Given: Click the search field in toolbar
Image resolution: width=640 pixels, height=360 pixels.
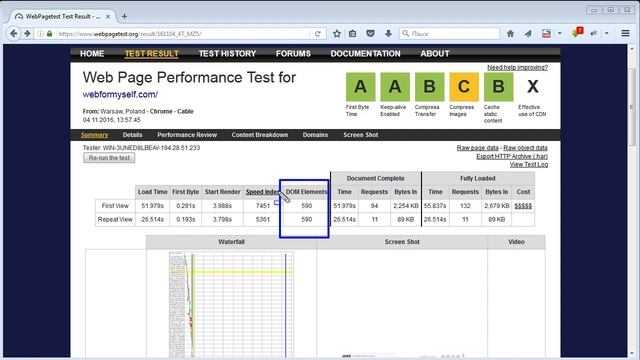Looking at the screenshot, I should pyautogui.click(x=449, y=34).
